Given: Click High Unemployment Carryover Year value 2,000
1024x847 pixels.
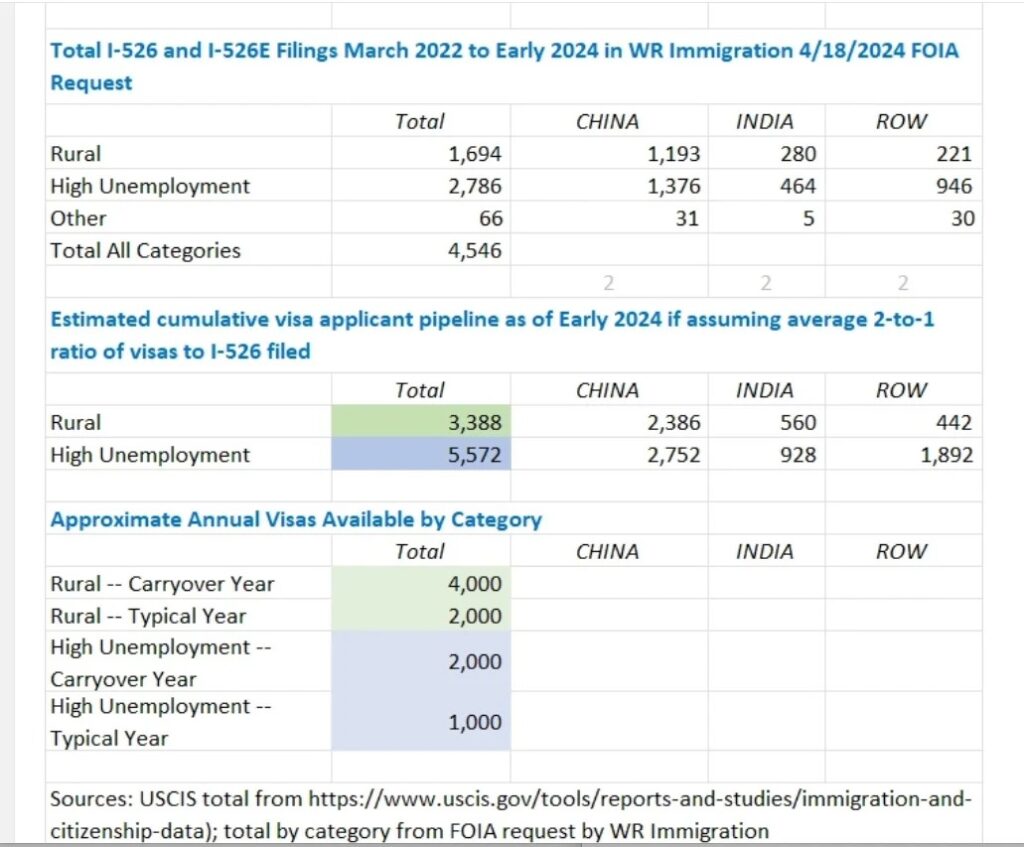Looking at the screenshot, I should pos(475,662).
